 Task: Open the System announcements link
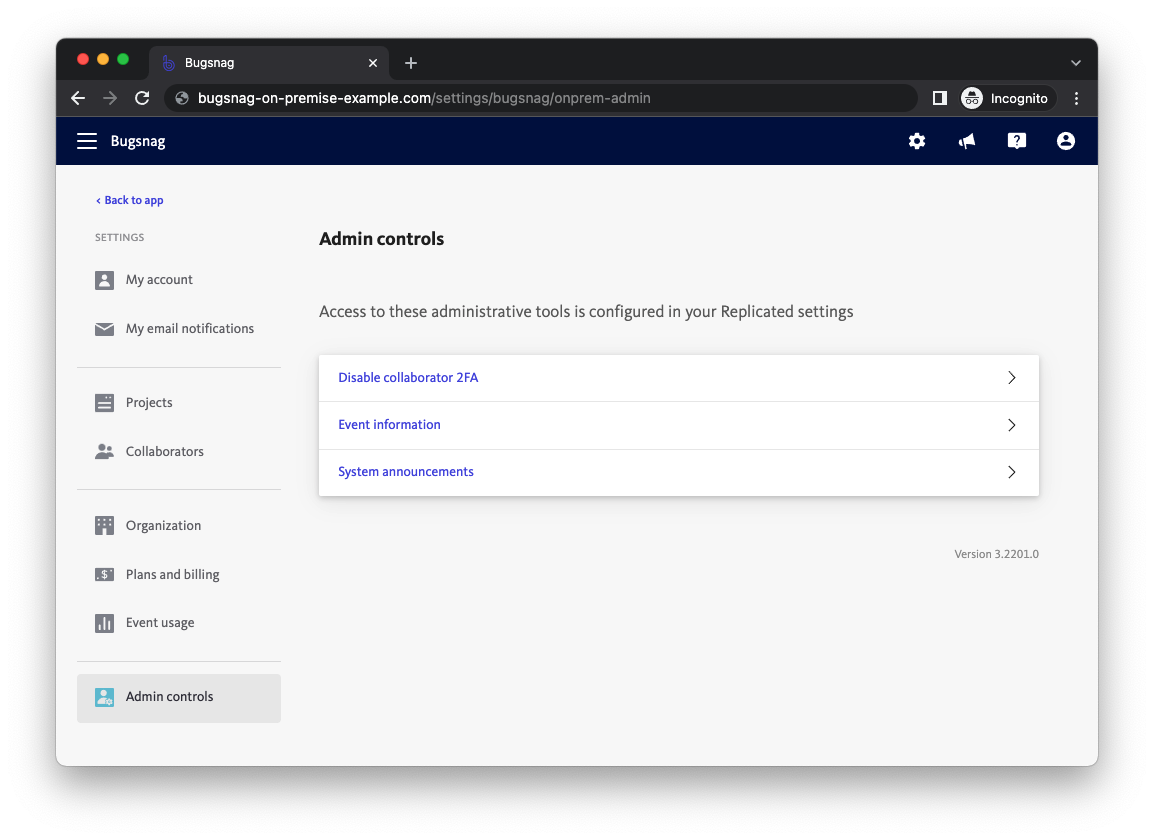[406, 472]
